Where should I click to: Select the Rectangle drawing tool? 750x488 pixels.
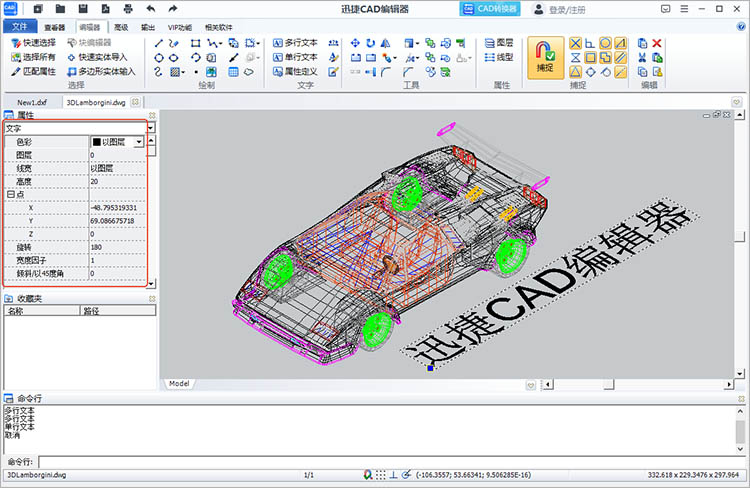pyautogui.click(x=195, y=44)
